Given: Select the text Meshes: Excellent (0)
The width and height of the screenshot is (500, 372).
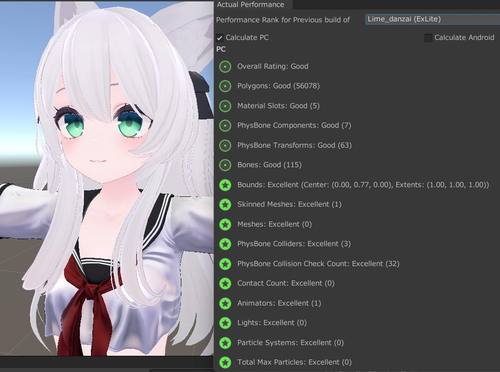Looking at the screenshot, I should point(275,224).
